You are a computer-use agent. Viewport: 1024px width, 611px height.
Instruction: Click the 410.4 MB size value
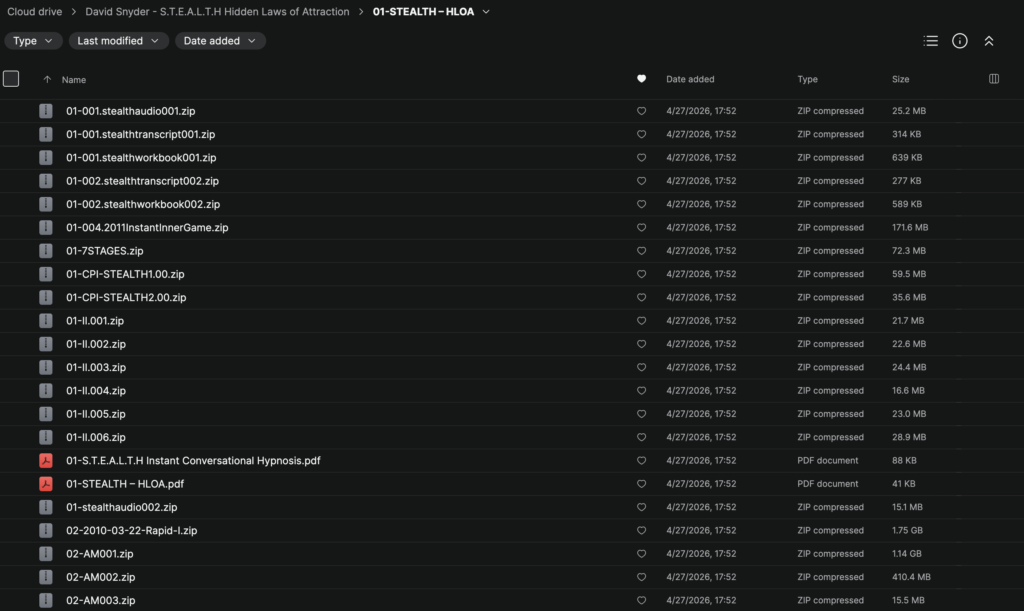911,577
